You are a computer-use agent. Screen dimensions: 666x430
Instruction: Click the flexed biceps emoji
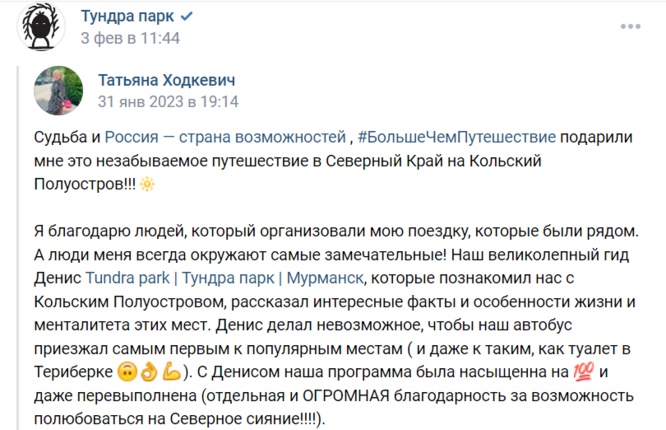coord(172,372)
